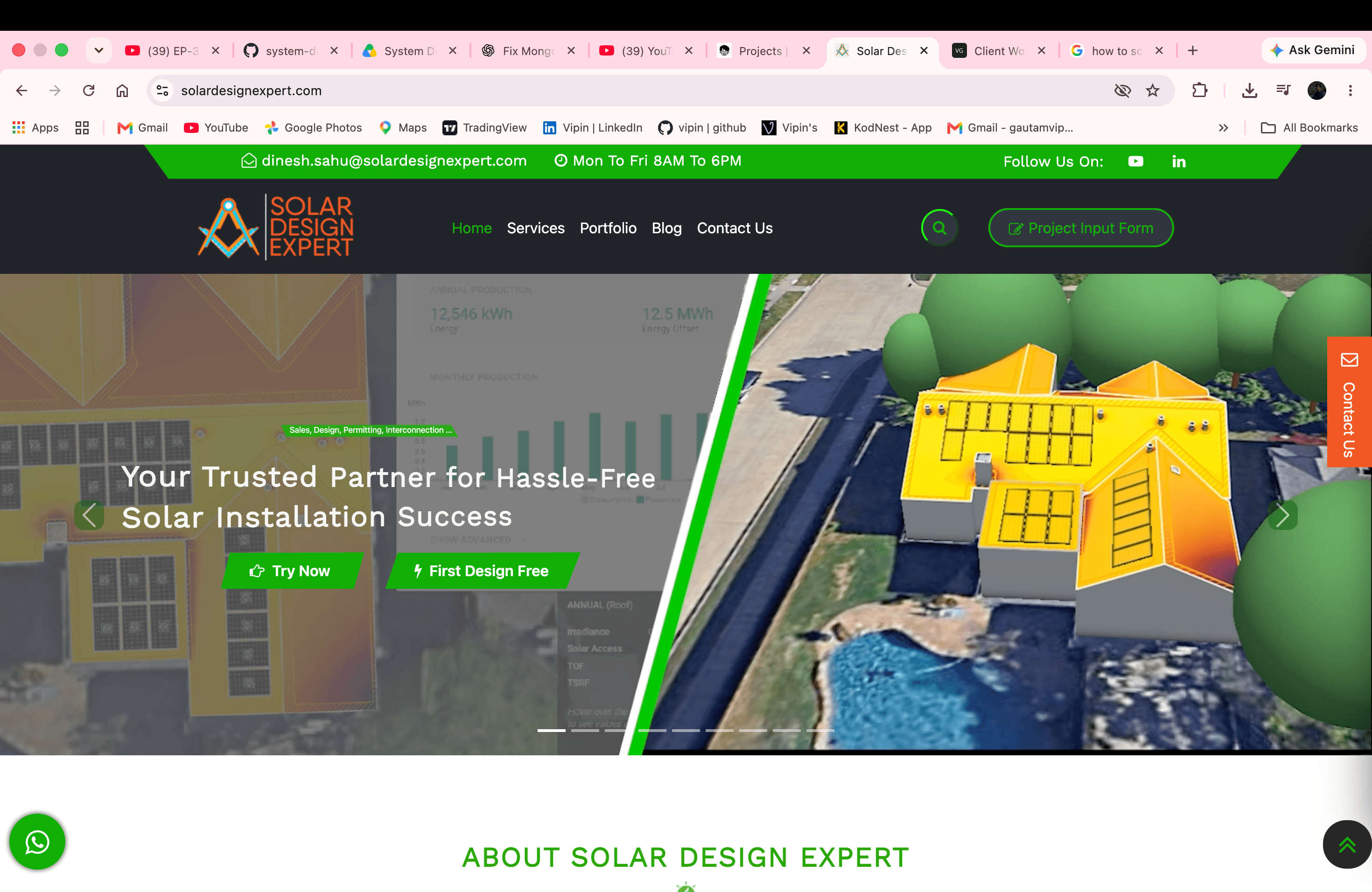Click the green search icon in header
This screenshot has height=892, width=1372.
(939, 228)
